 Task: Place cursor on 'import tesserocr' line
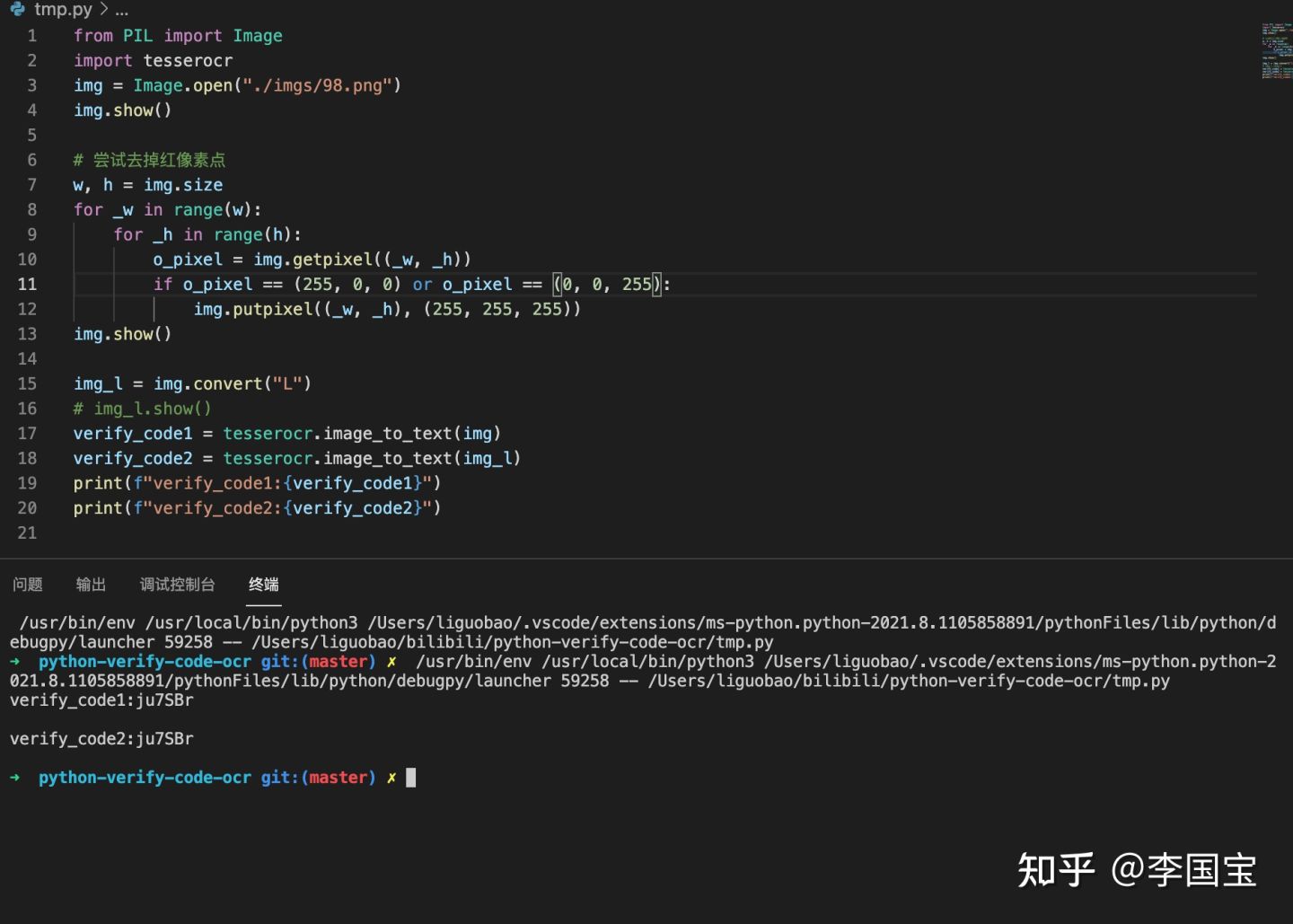click(x=153, y=60)
